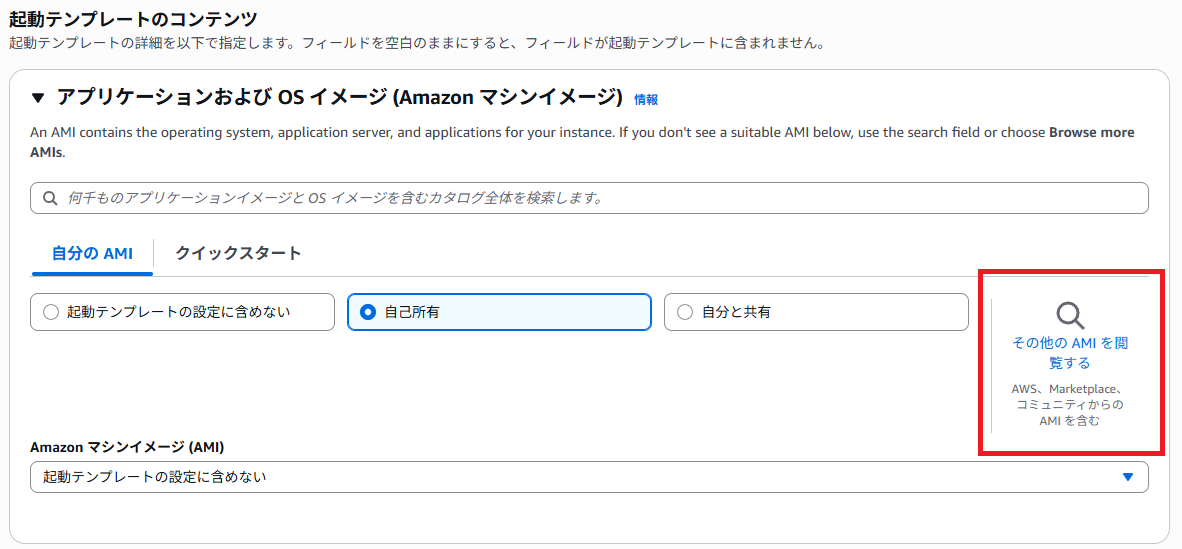Click the アプリケーションおよび OS イメージ section heading
This screenshot has height=549, width=1182.
(x=339, y=98)
